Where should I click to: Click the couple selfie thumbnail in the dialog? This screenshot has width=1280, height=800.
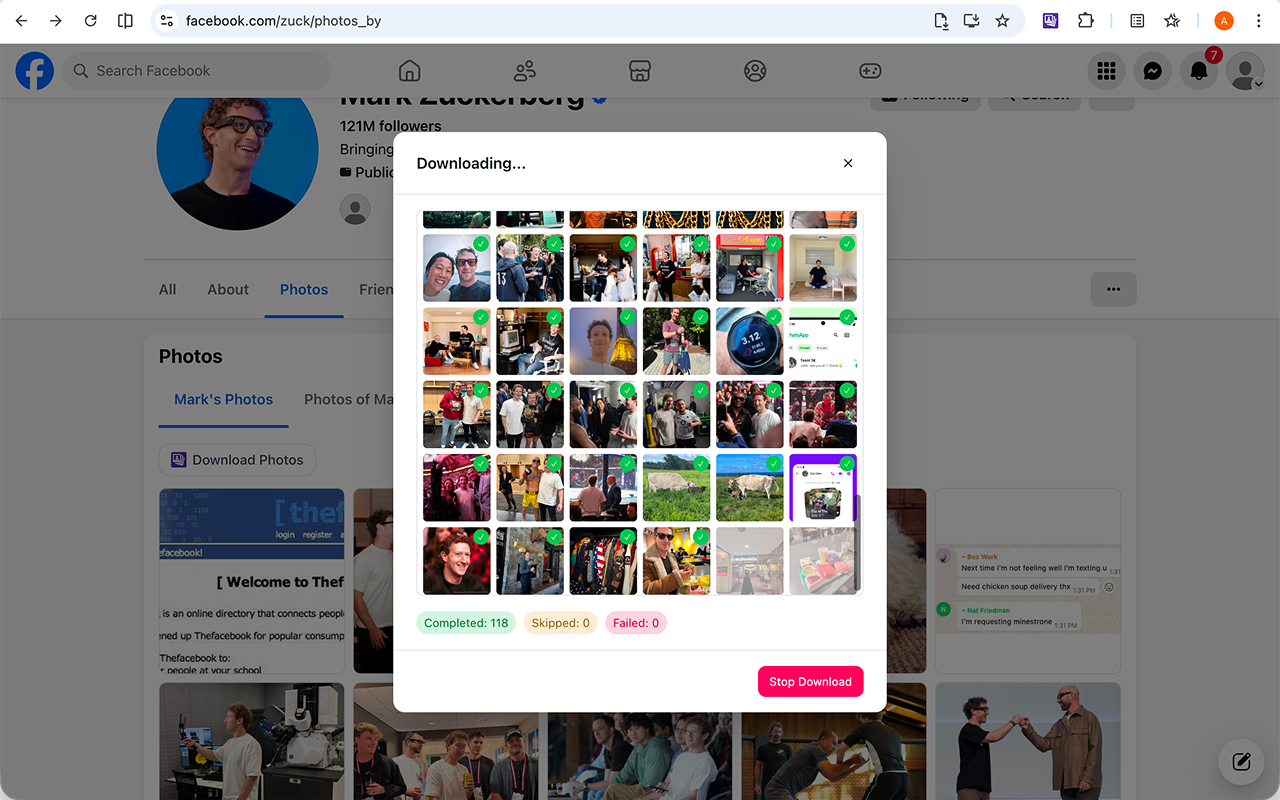tap(457, 268)
